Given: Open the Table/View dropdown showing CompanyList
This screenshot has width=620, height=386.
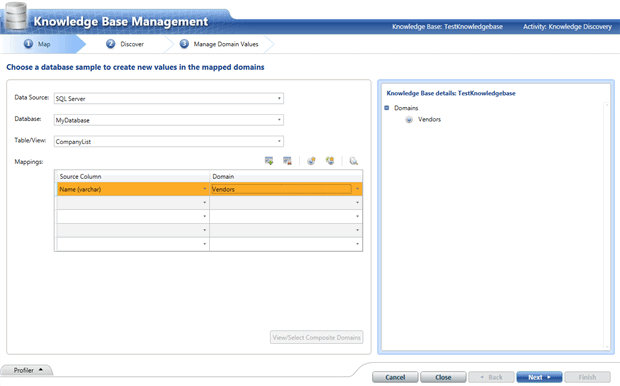Looking at the screenshot, I should [279, 141].
